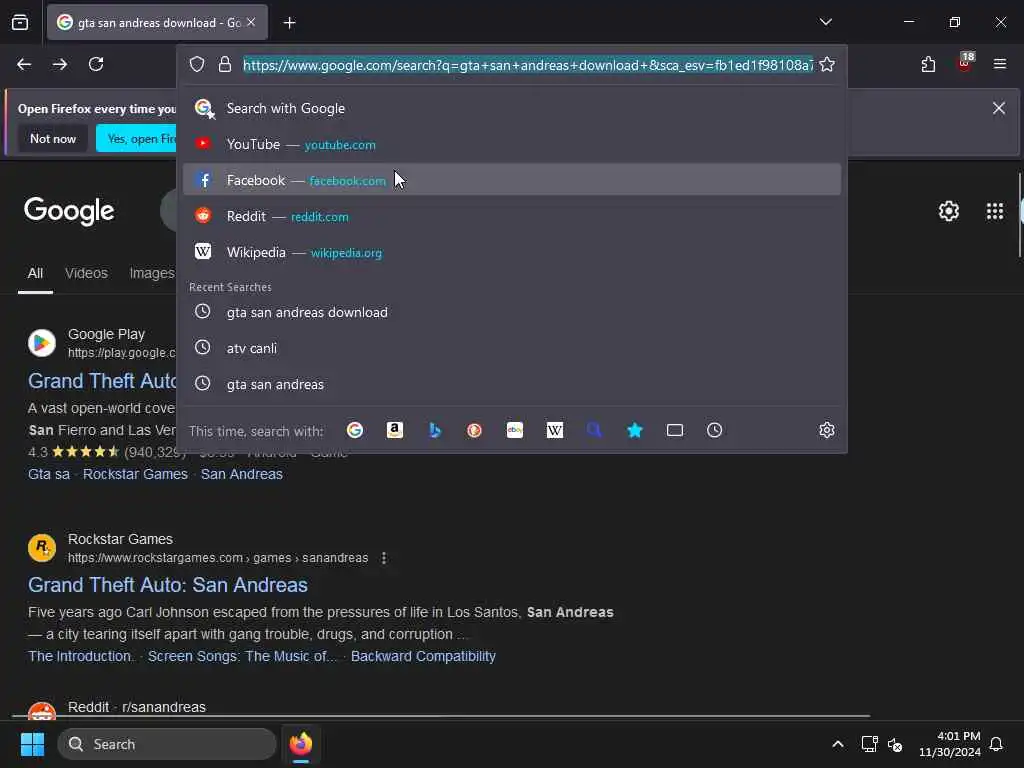View site security lock icon
Viewport: 1024px width, 768px height.
pyautogui.click(x=225, y=64)
